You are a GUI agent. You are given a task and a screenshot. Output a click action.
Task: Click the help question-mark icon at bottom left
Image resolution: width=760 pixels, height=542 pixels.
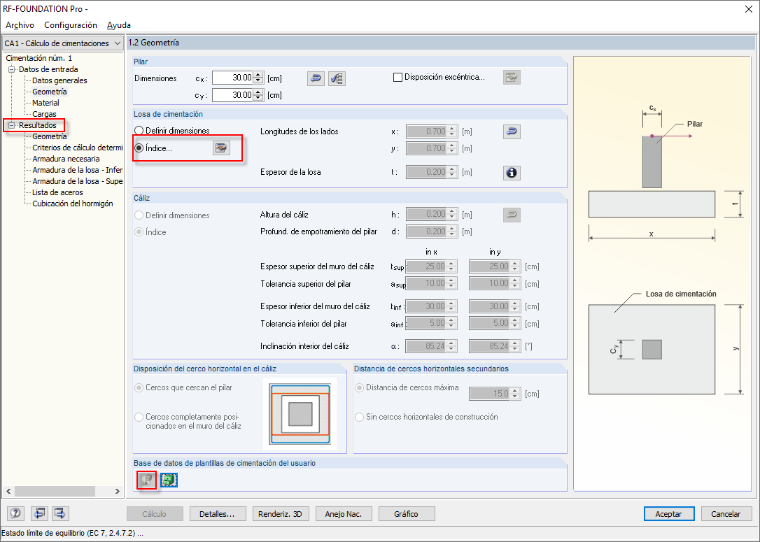coord(16,513)
